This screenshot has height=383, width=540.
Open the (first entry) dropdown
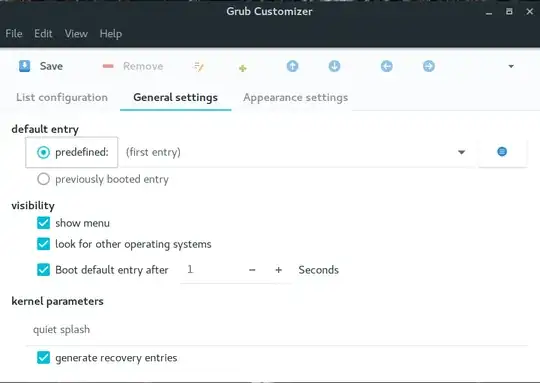298,152
